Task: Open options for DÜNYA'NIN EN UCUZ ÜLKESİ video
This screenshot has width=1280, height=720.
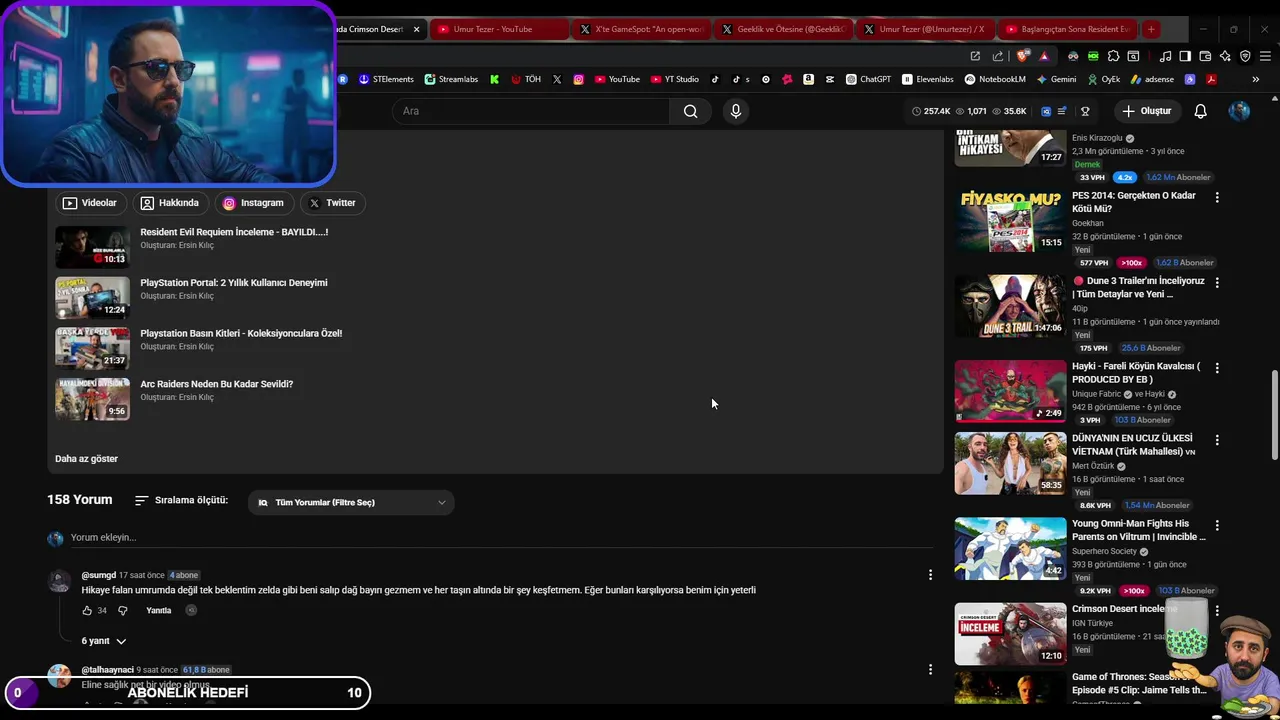Action: pos(1217,440)
